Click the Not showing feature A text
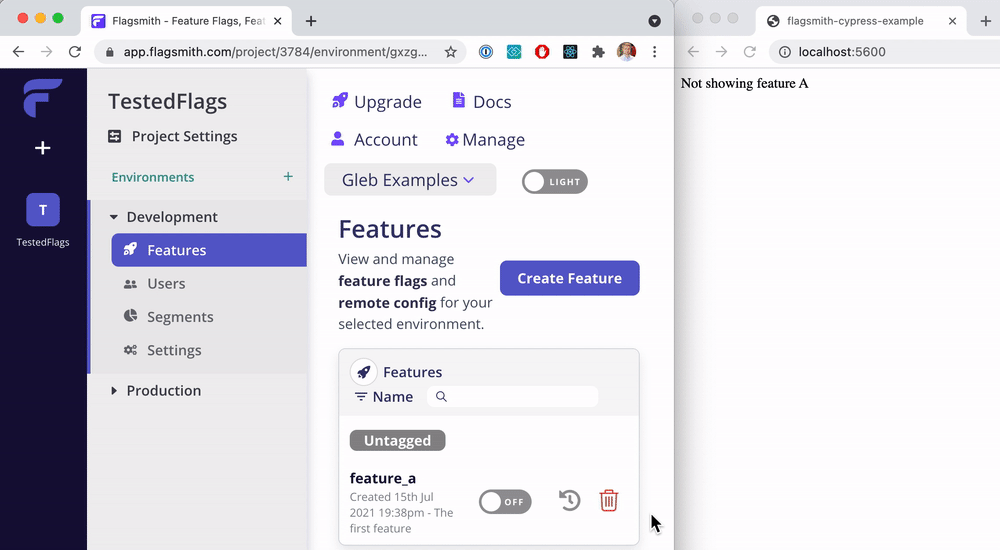This screenshot has height=550, width=1000. 744,84
